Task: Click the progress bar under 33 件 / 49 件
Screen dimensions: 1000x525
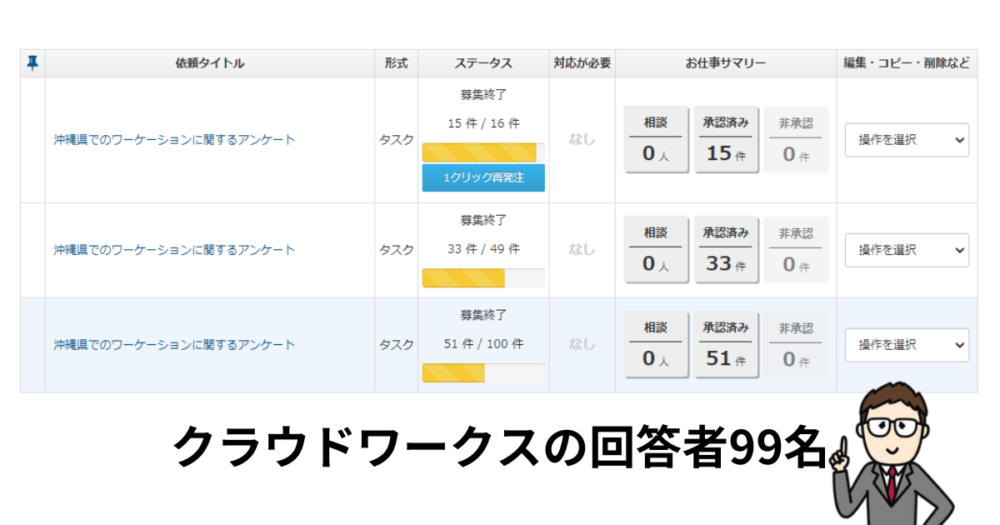Action: click(483, 278)
